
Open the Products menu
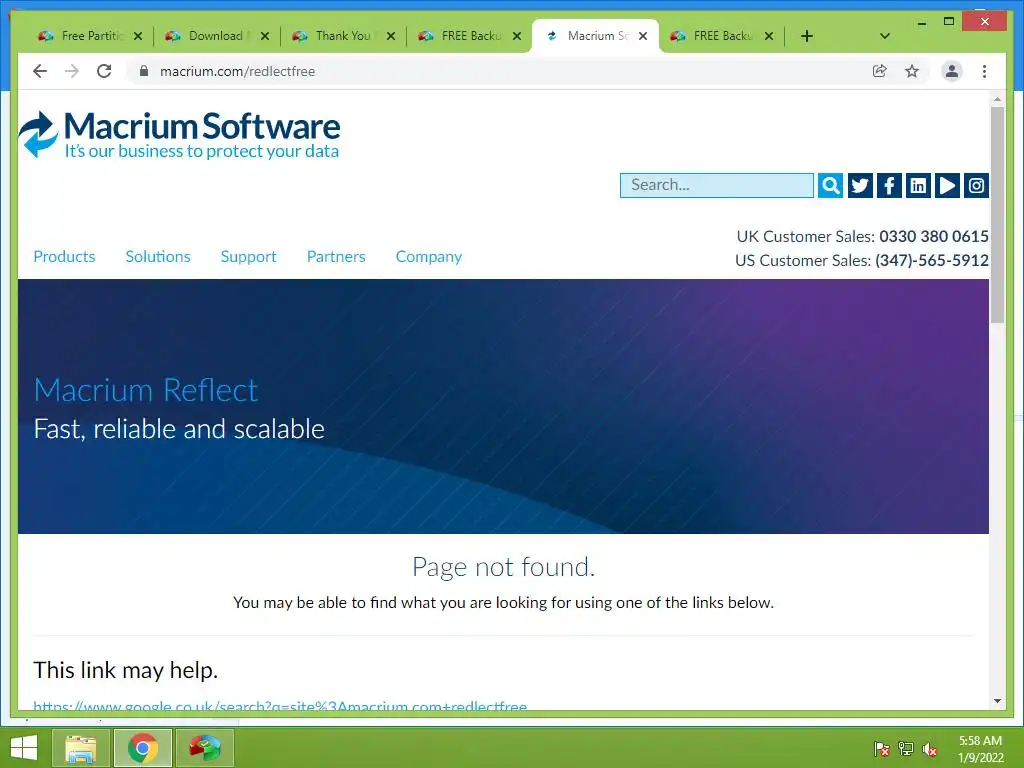tap(64, 257)
